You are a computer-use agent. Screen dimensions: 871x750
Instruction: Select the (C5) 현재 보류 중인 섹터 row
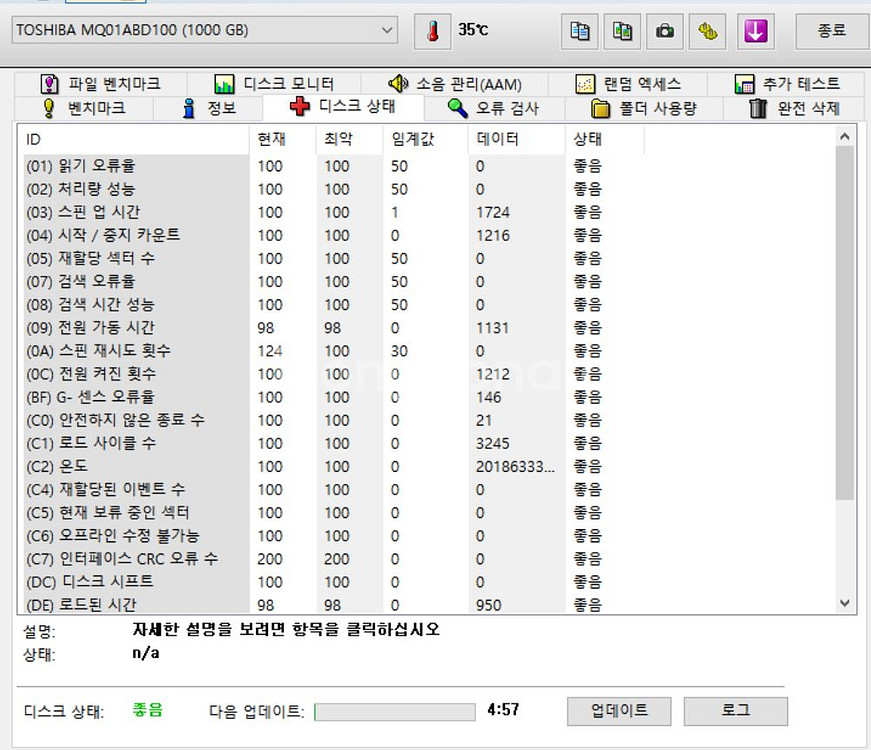coord(333,513)
